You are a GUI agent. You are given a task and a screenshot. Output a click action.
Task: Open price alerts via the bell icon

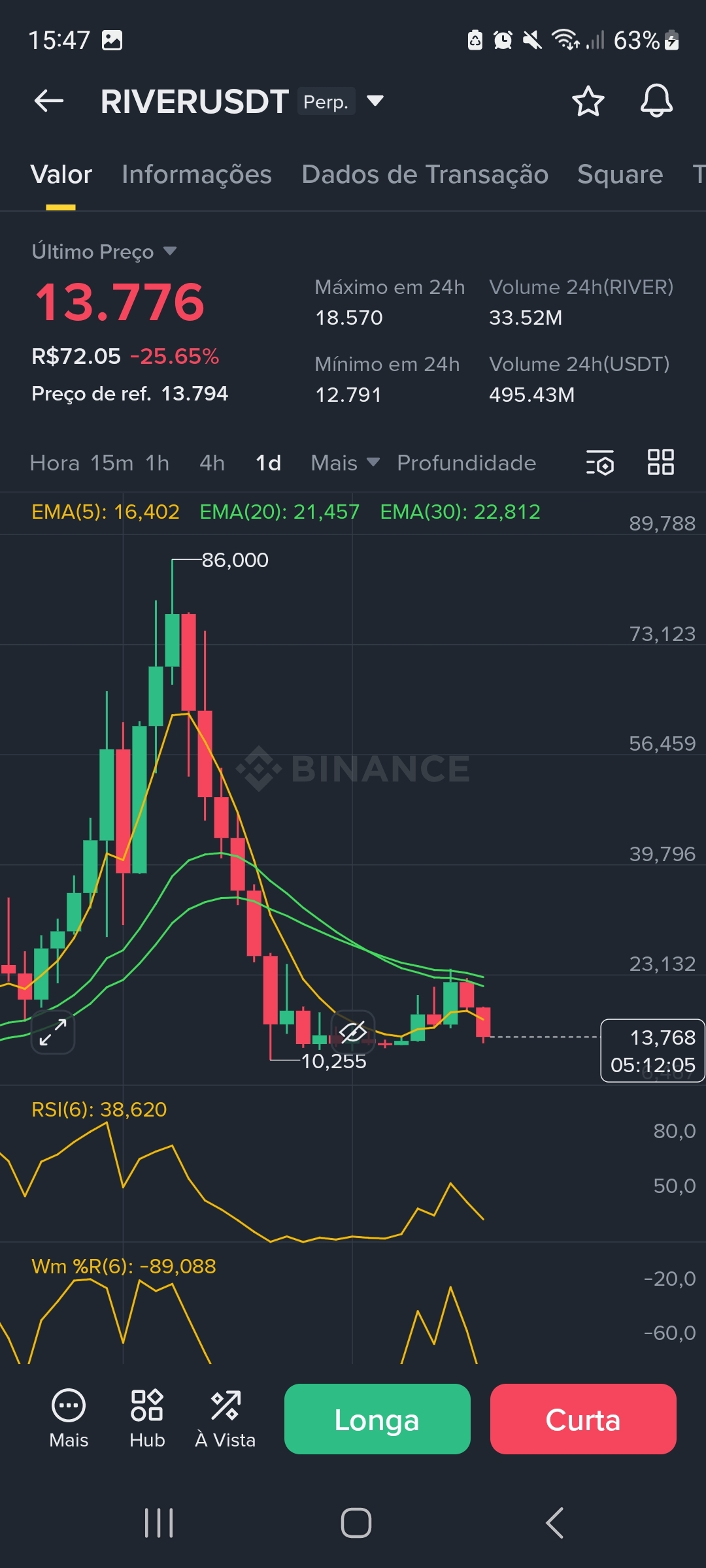tap(656, 101)
